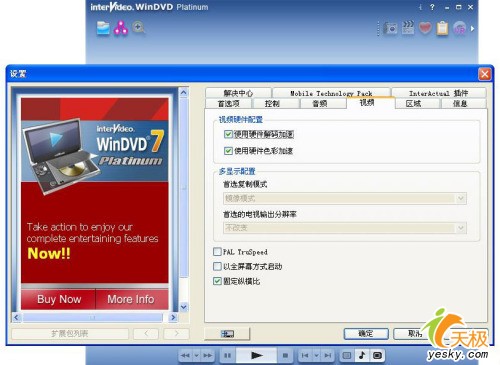
Task: Enable PAL TruSpeed checkbox
Action: pos(217,252)
